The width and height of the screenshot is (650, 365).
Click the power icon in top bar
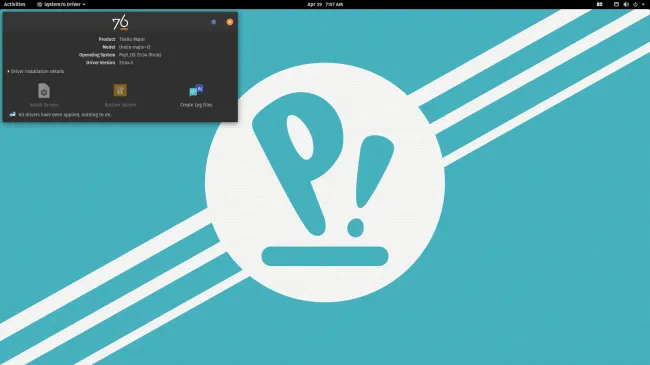(x=635, y=4)
